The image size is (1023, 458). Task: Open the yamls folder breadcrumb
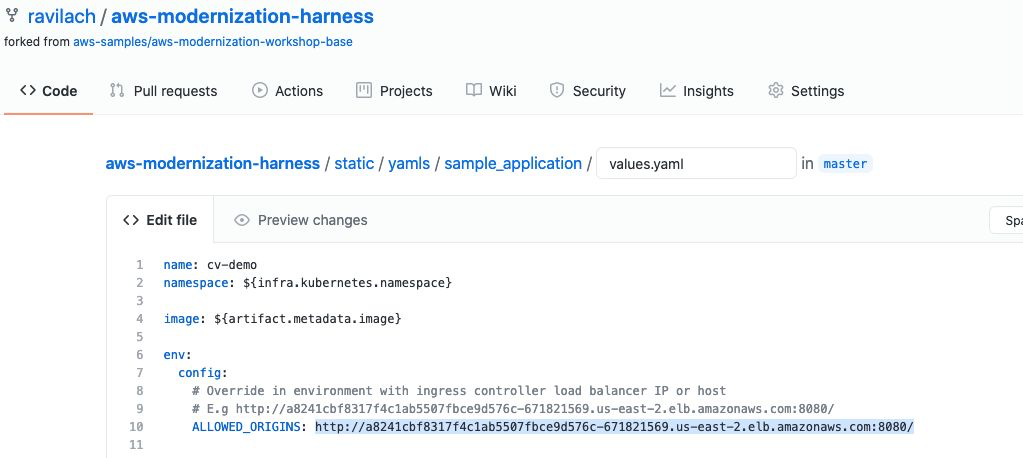coord(409,163)
